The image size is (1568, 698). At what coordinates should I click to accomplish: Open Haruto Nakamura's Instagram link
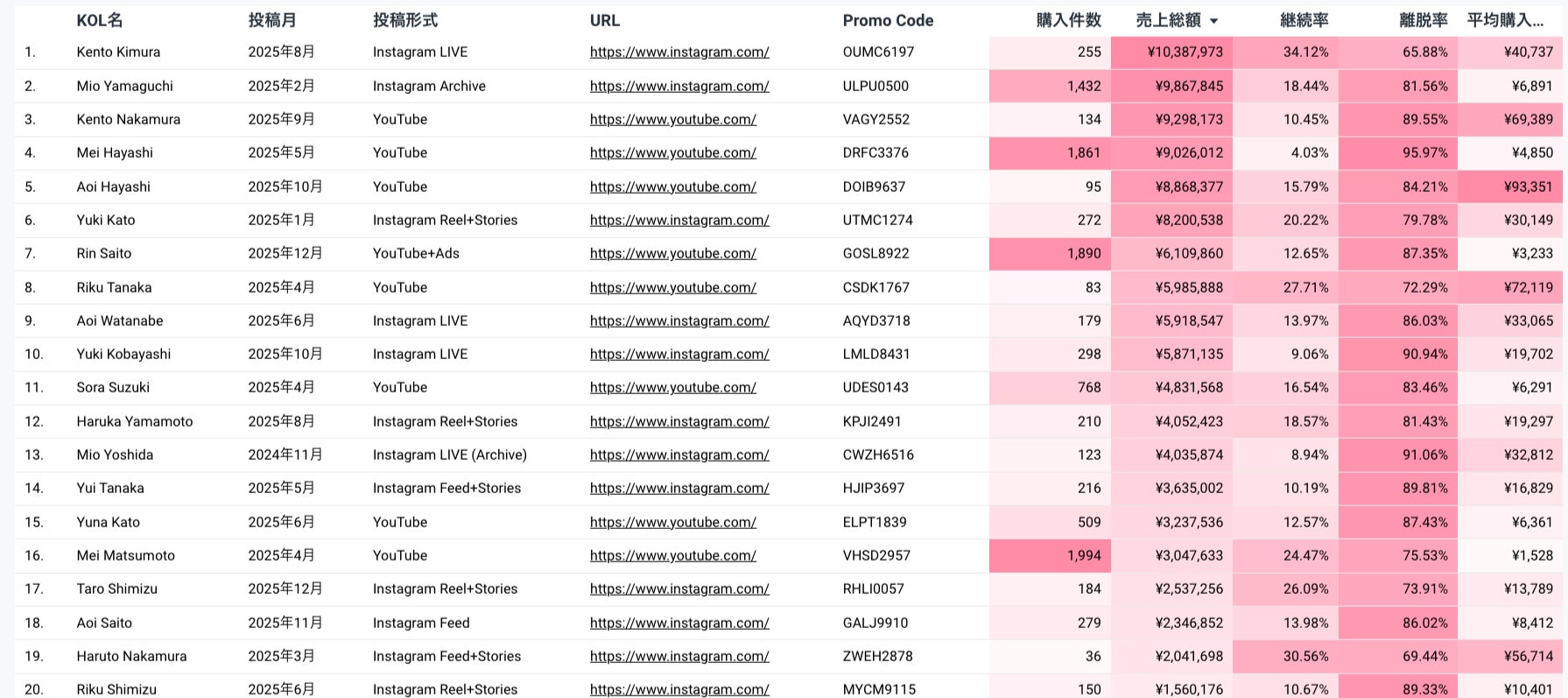[679, 656]
